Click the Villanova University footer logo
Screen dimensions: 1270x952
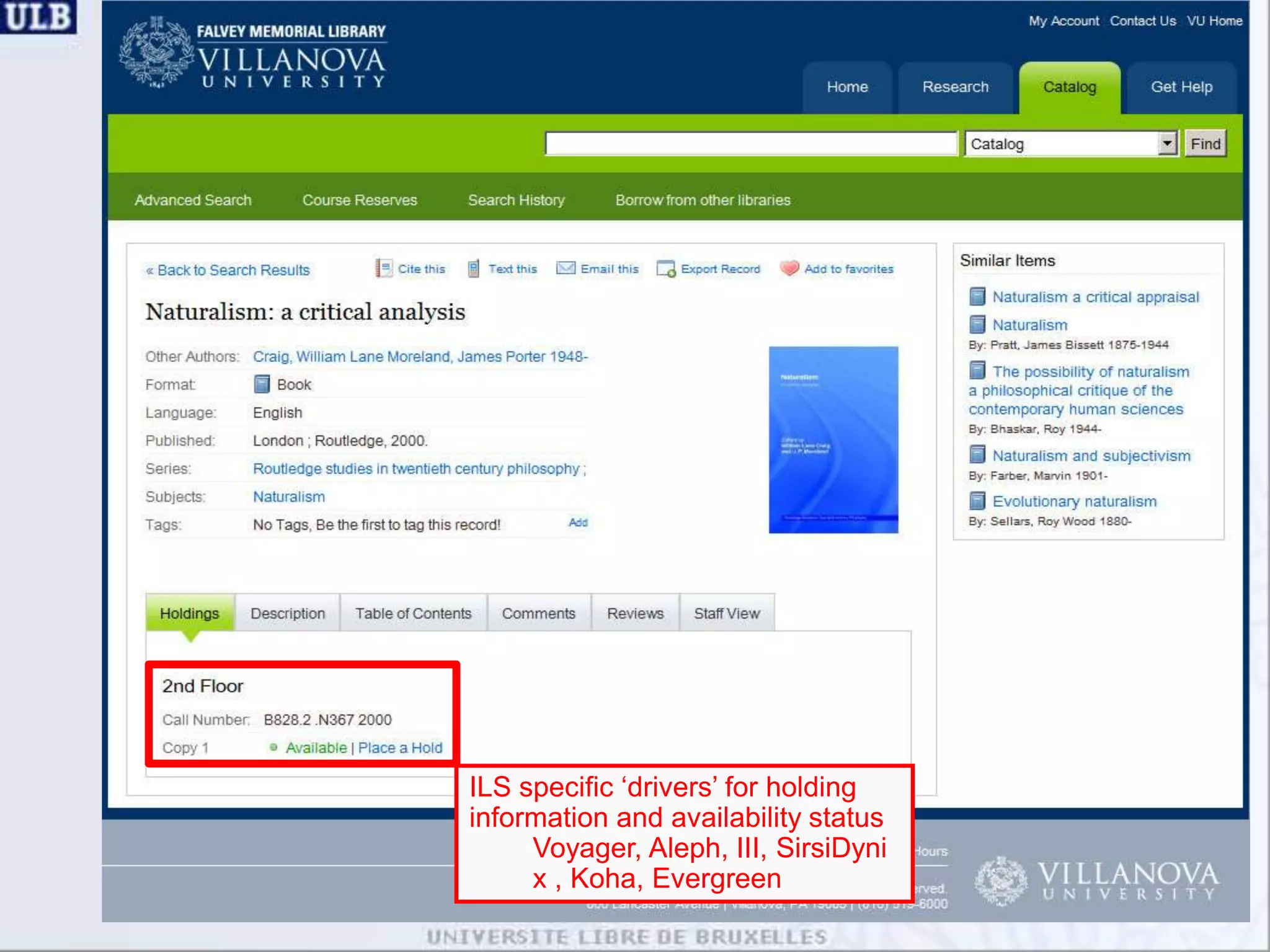pos(1096,881)
